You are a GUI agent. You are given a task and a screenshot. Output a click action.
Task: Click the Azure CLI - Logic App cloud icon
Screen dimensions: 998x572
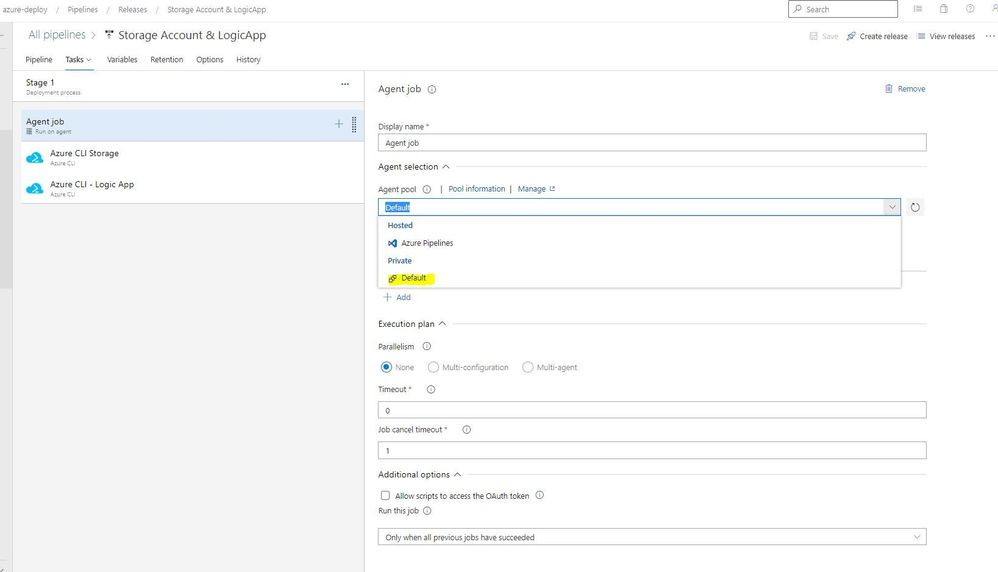click(x=34, y=188)
